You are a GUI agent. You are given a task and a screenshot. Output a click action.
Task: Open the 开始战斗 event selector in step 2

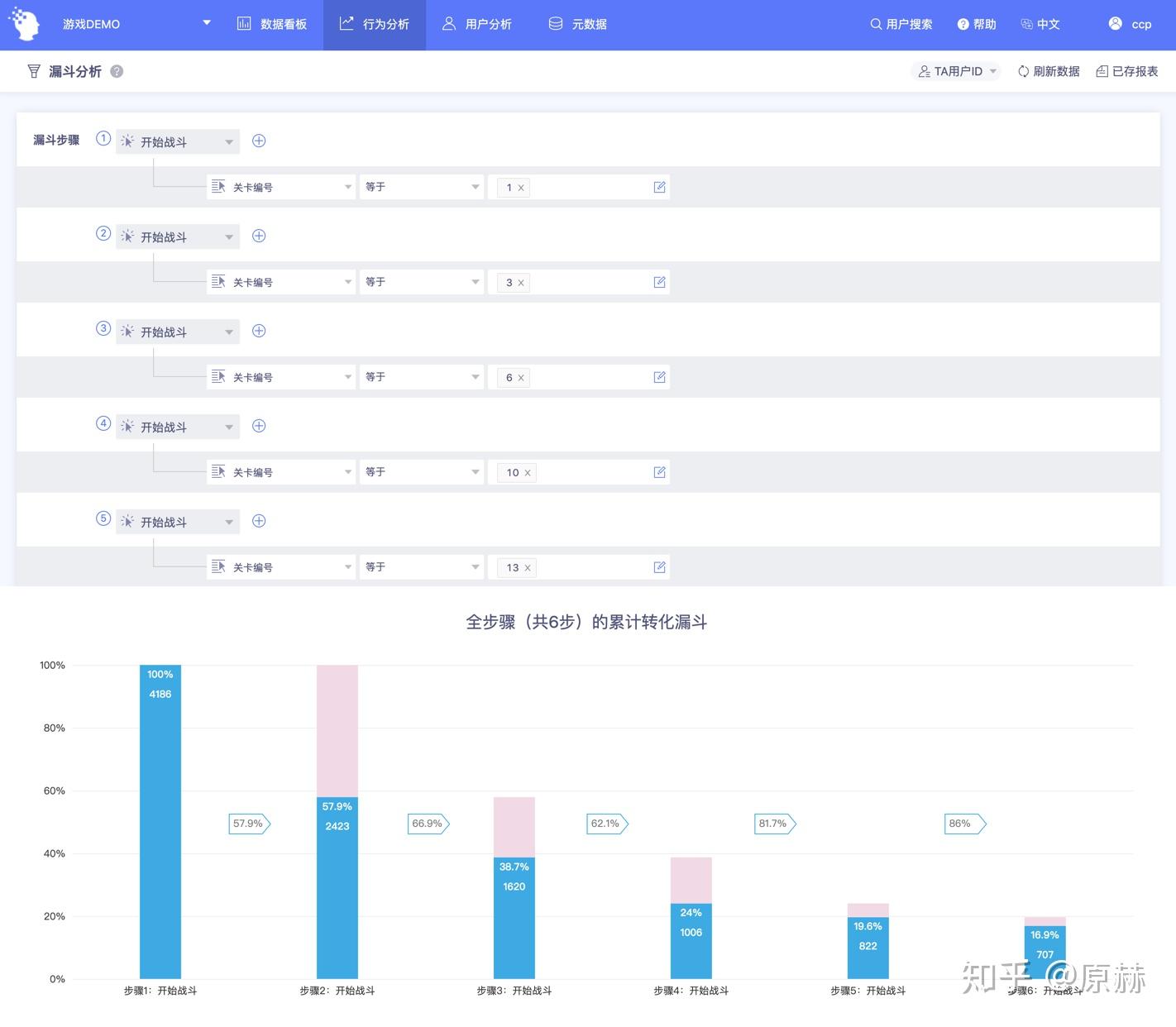pyautogui.click(x=177, y=236)
